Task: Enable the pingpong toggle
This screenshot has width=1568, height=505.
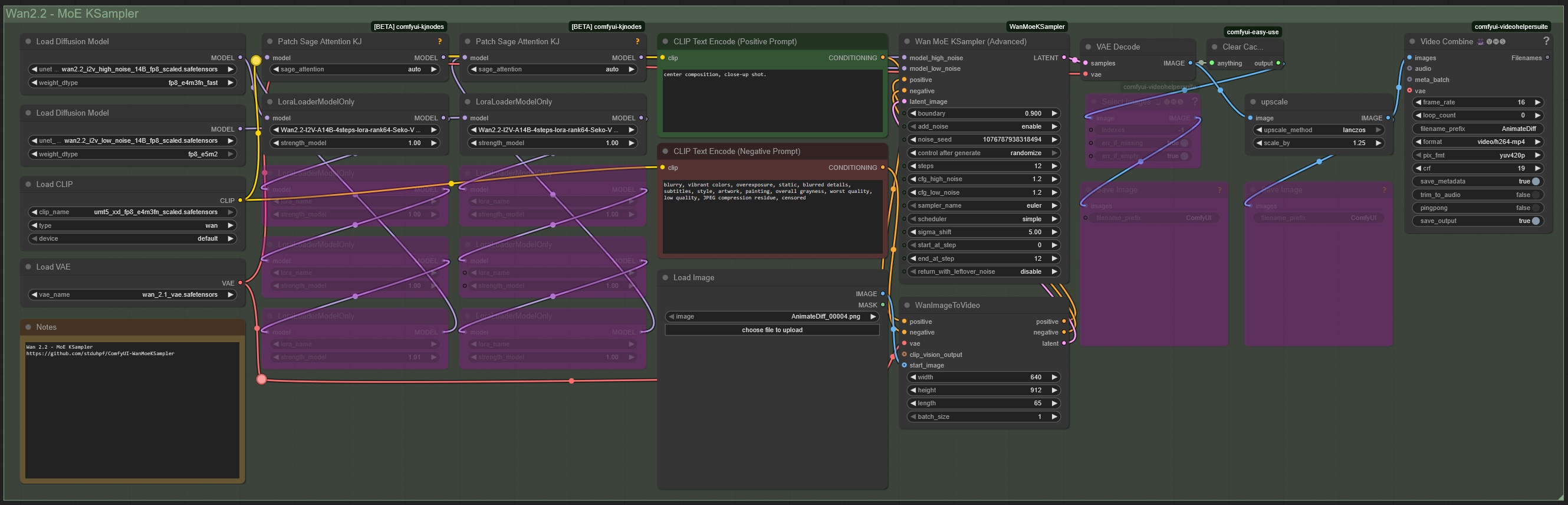Action: pos(1535,208)
